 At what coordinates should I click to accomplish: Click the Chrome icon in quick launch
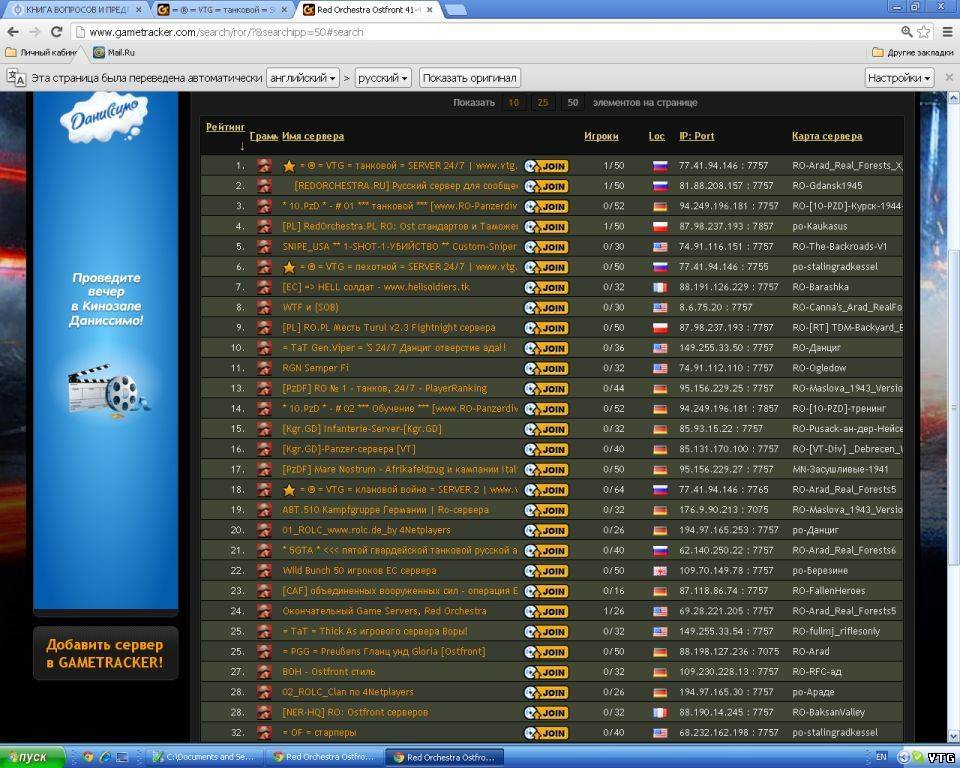[x=88, y=757]
